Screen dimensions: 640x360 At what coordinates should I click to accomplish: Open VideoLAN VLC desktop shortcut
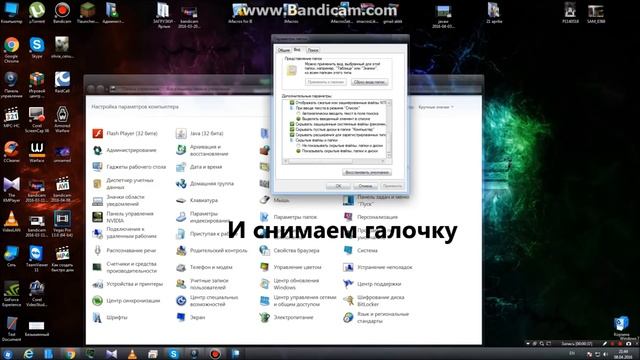point(11,222)
